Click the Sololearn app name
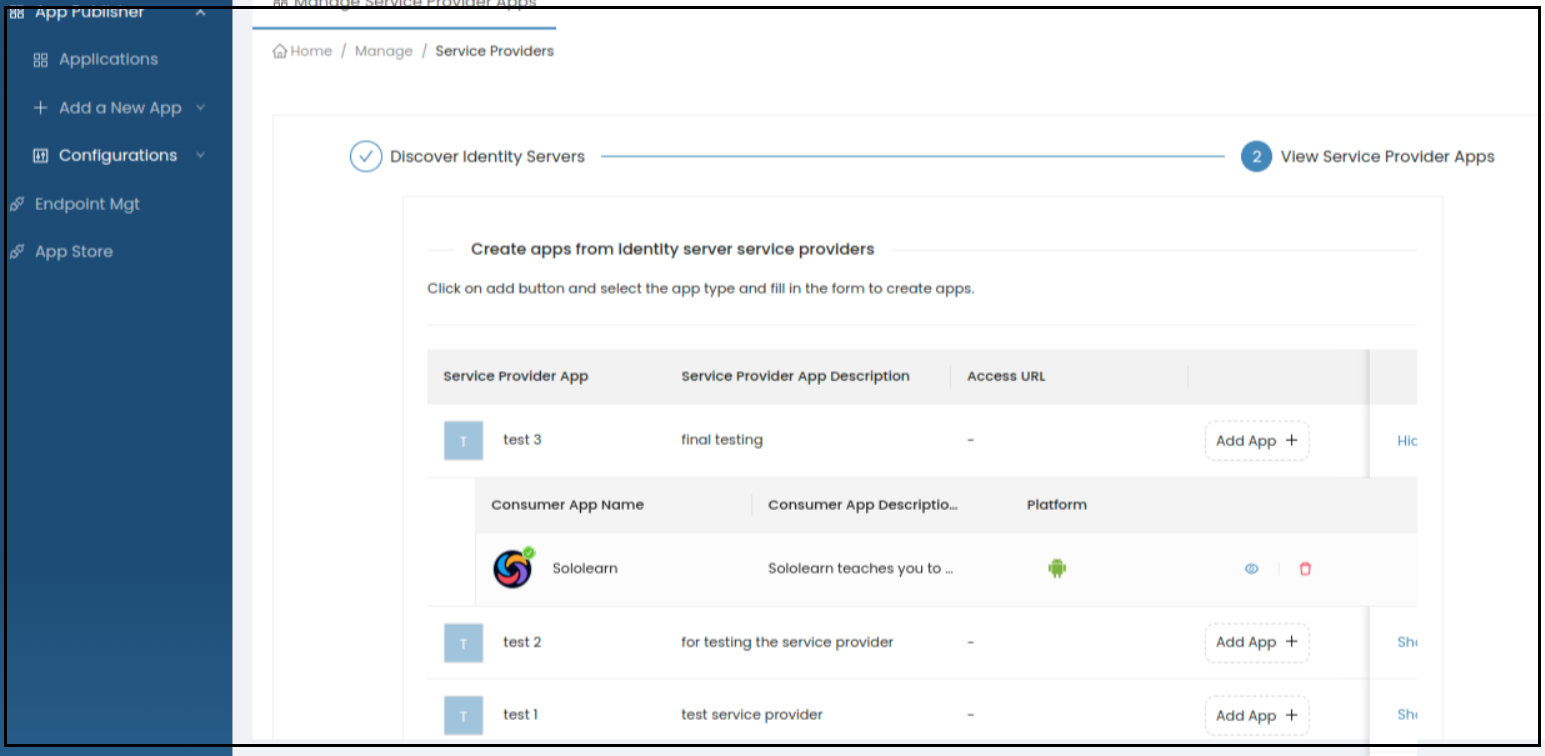 585,568
